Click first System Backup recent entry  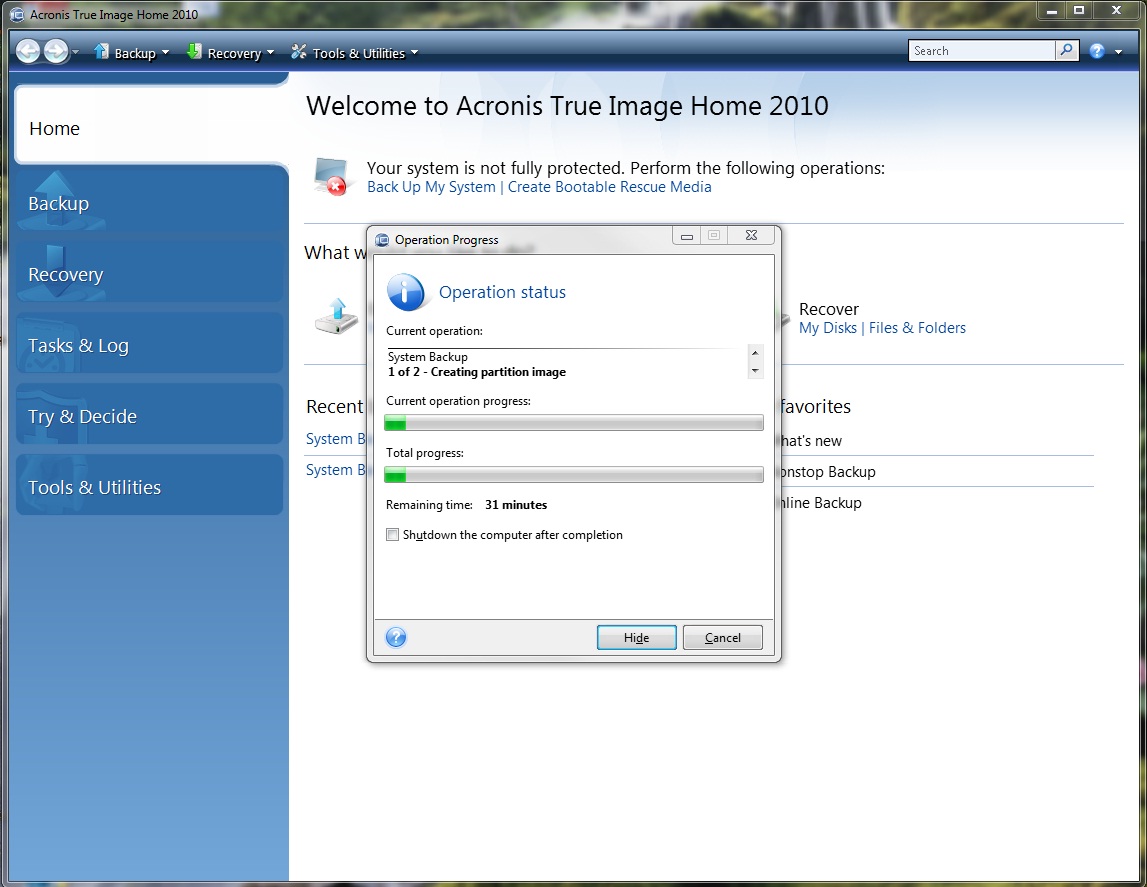[336, 439]
